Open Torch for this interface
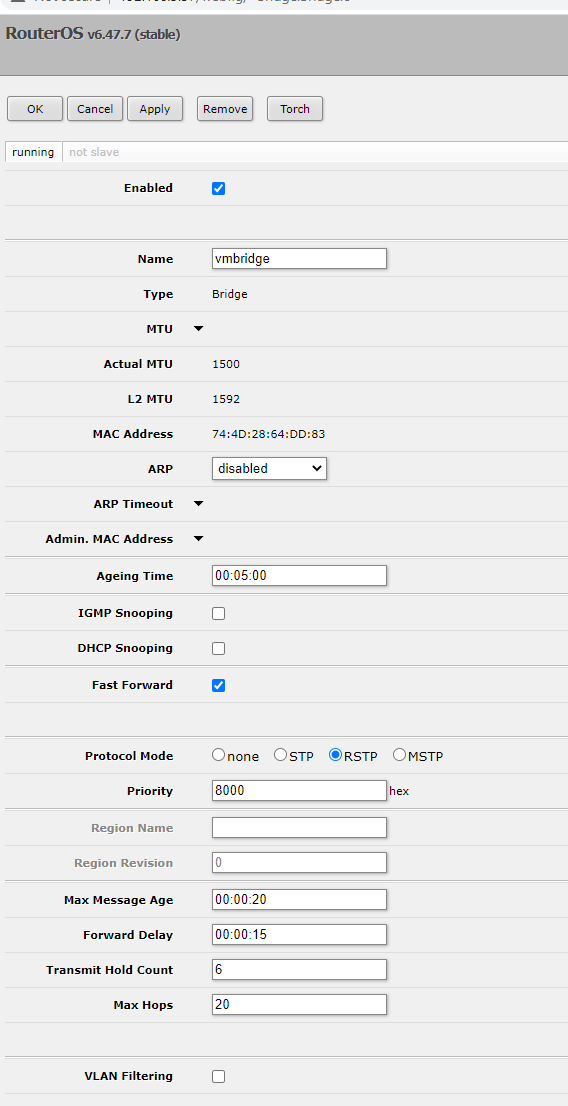This screenshot has height=1106, width=568. tap(295, 109)
